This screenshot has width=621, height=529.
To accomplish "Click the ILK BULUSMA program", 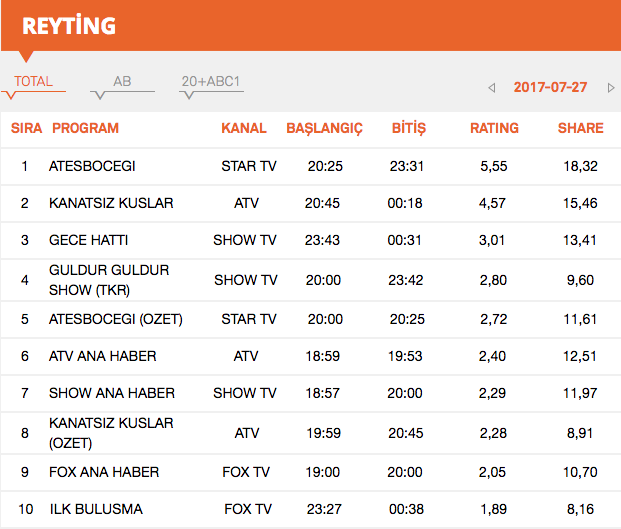I will (x=95, y=509).
